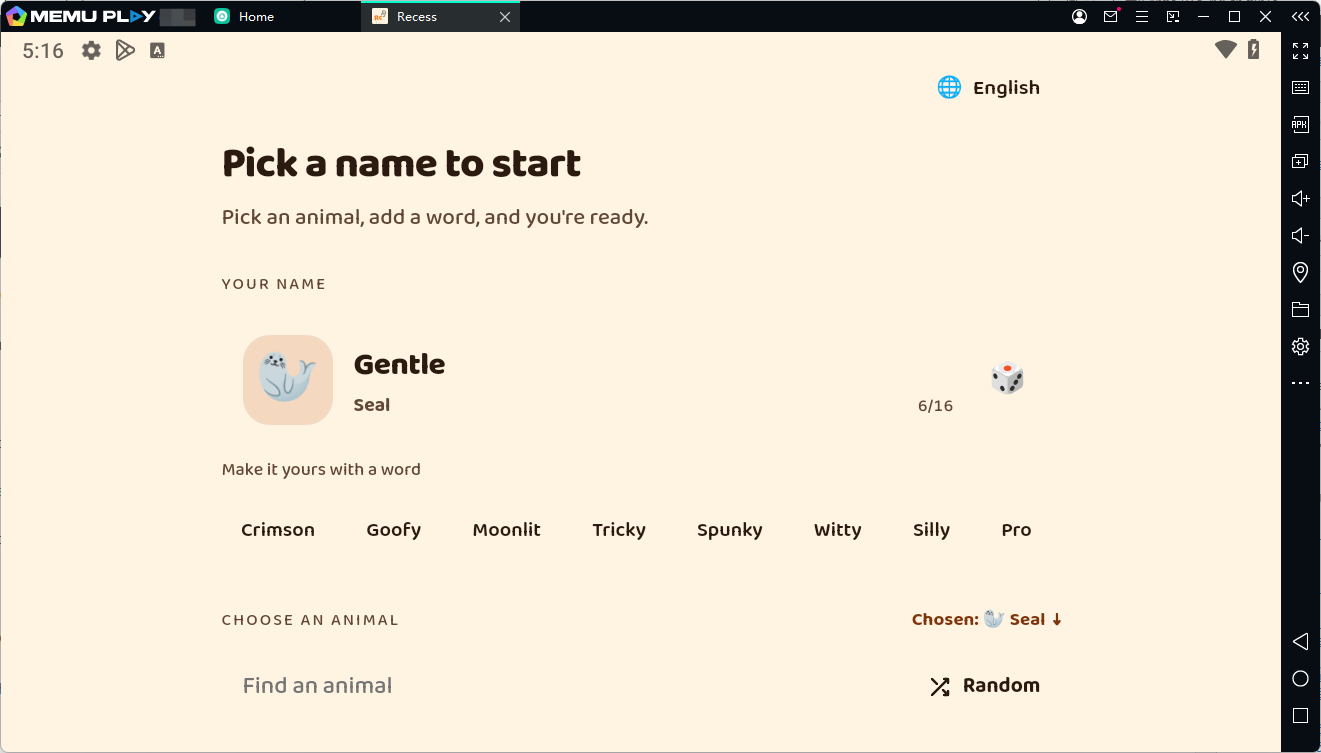Toggle fullscreen mode in sidebar
1321x753 pixels.
coord(1300,51)
